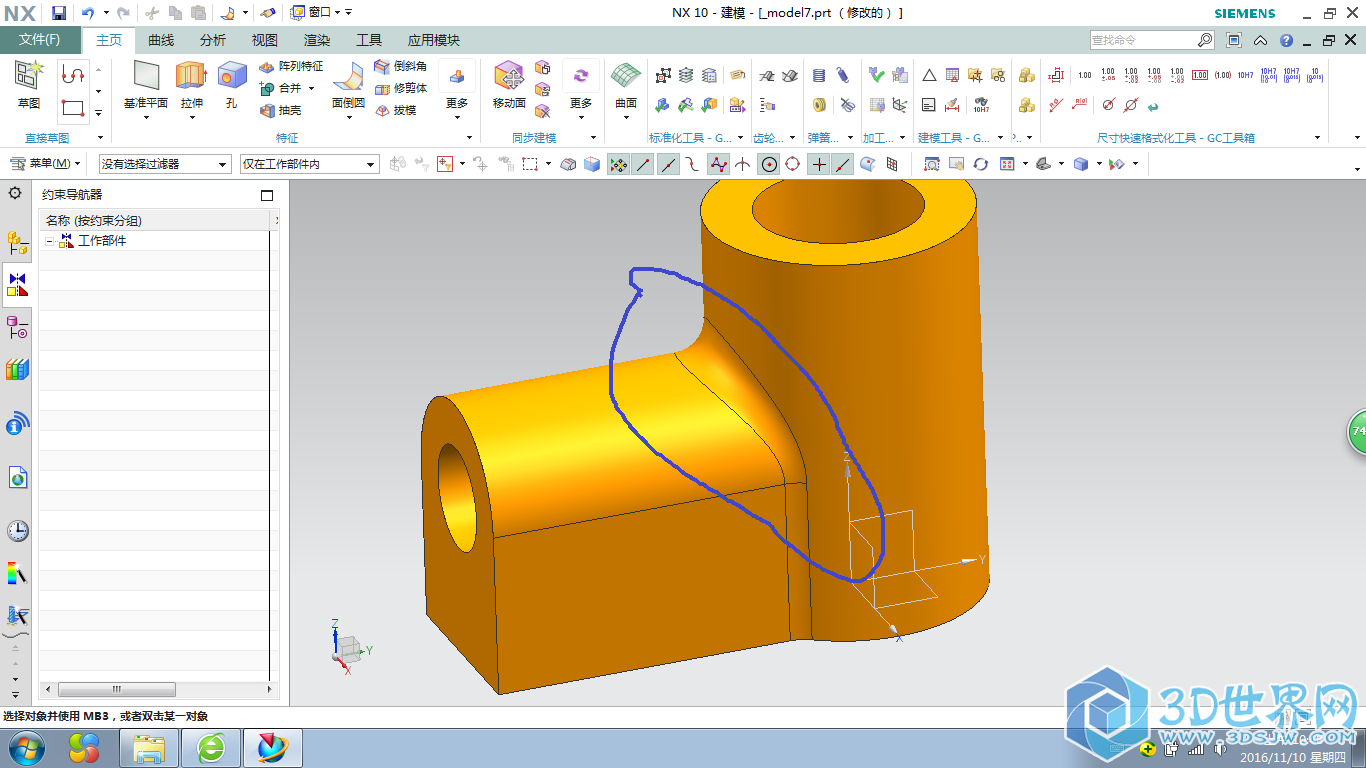Toggle the enable snap point button

coord(619,164)
